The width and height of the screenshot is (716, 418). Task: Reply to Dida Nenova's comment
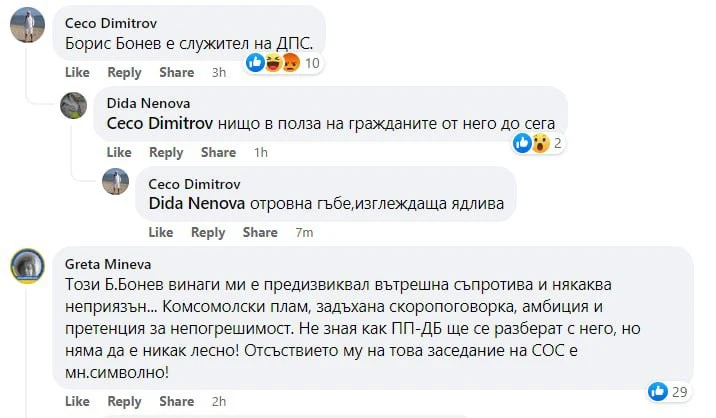(166, 152)
